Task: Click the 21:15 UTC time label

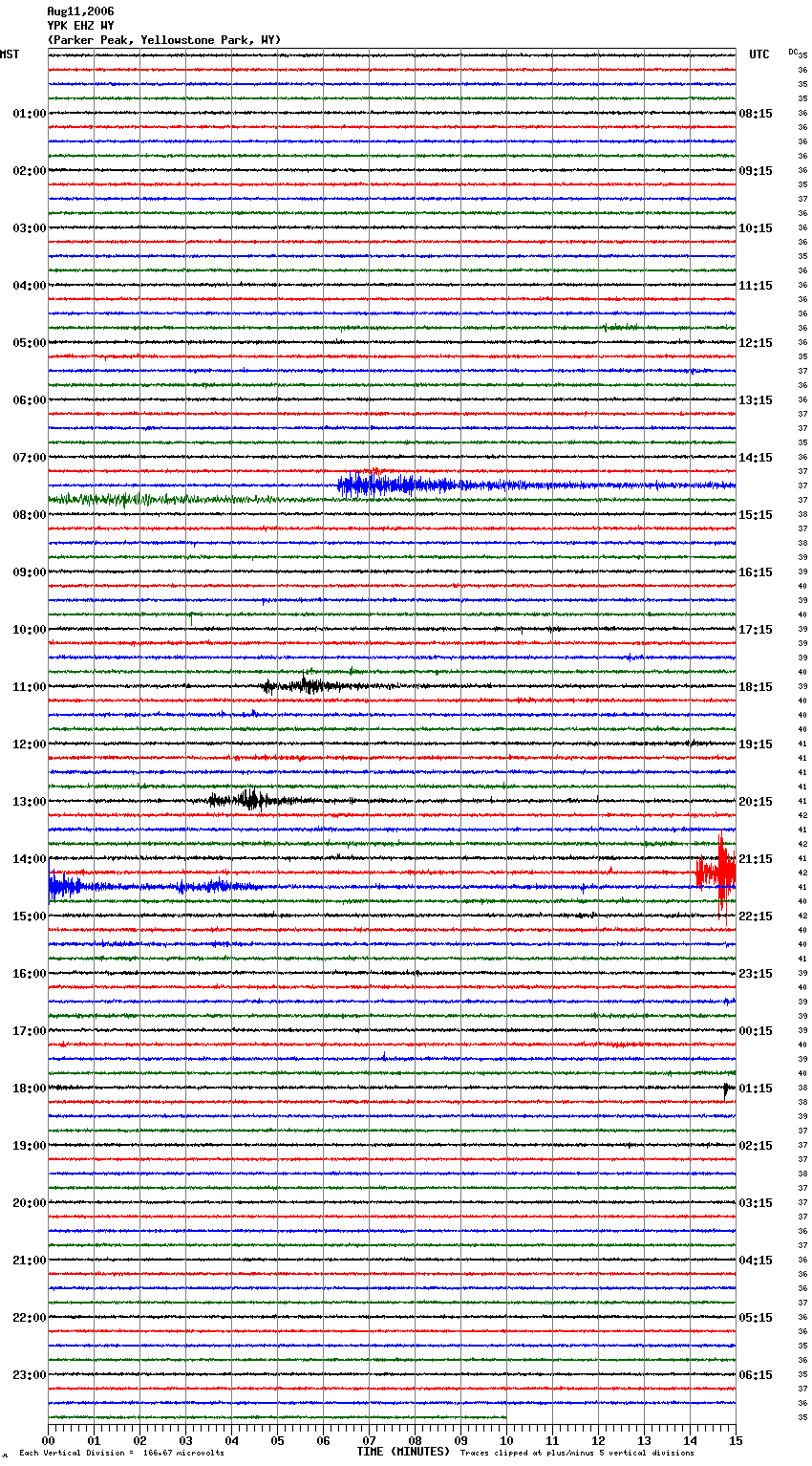Action: click(756, 859)
